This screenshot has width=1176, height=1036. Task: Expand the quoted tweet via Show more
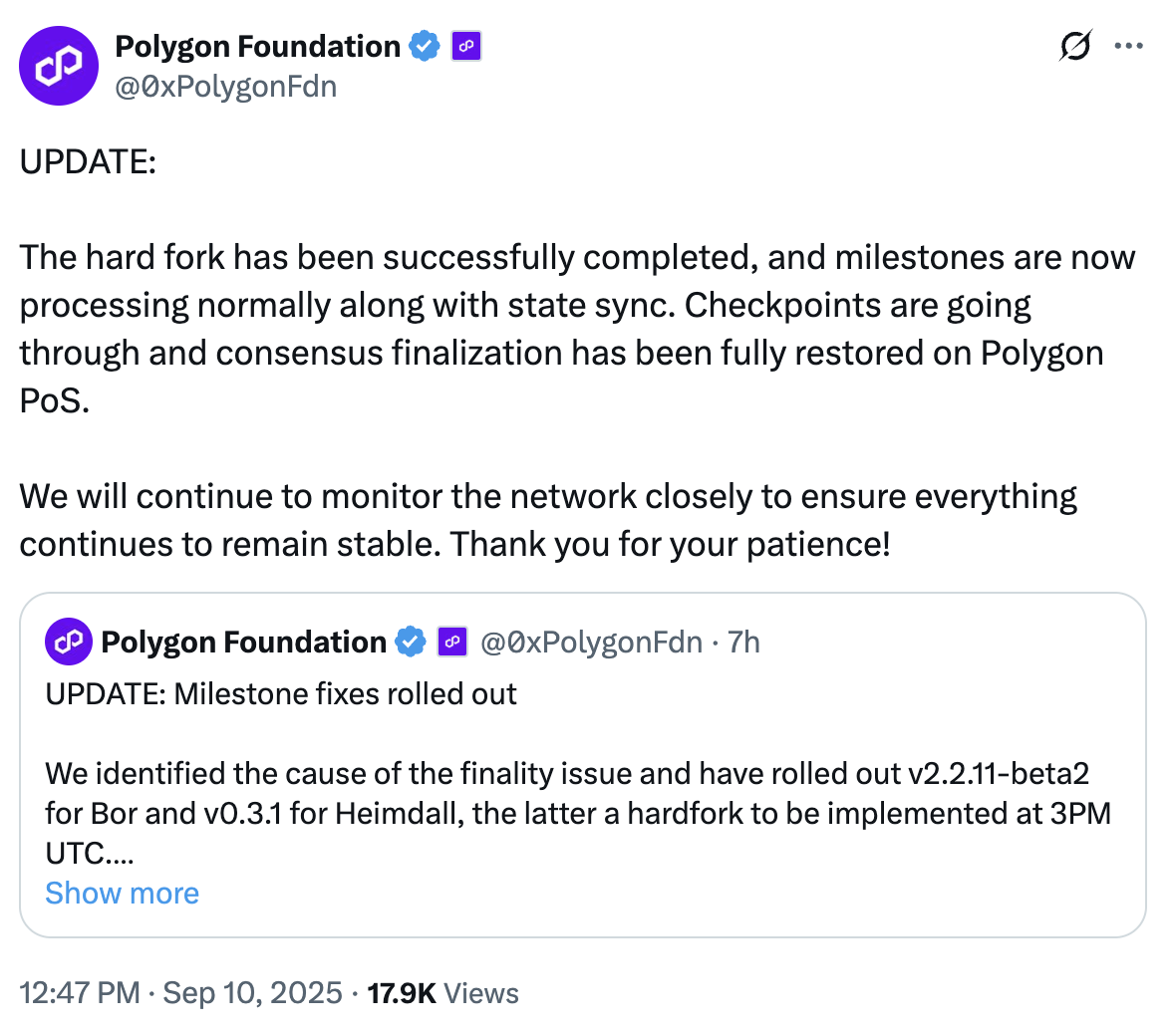pyautogui.click(x=122, y=893)
